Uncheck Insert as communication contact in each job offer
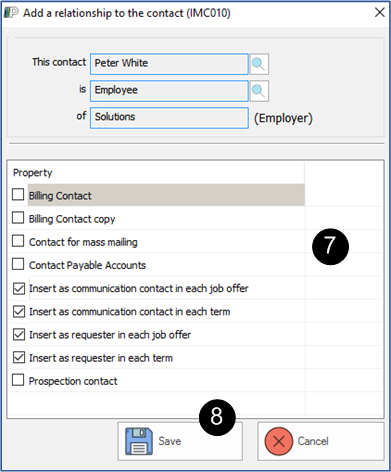Image resolution: width=391 pixels, height=472 pixels. coord(19,289)
